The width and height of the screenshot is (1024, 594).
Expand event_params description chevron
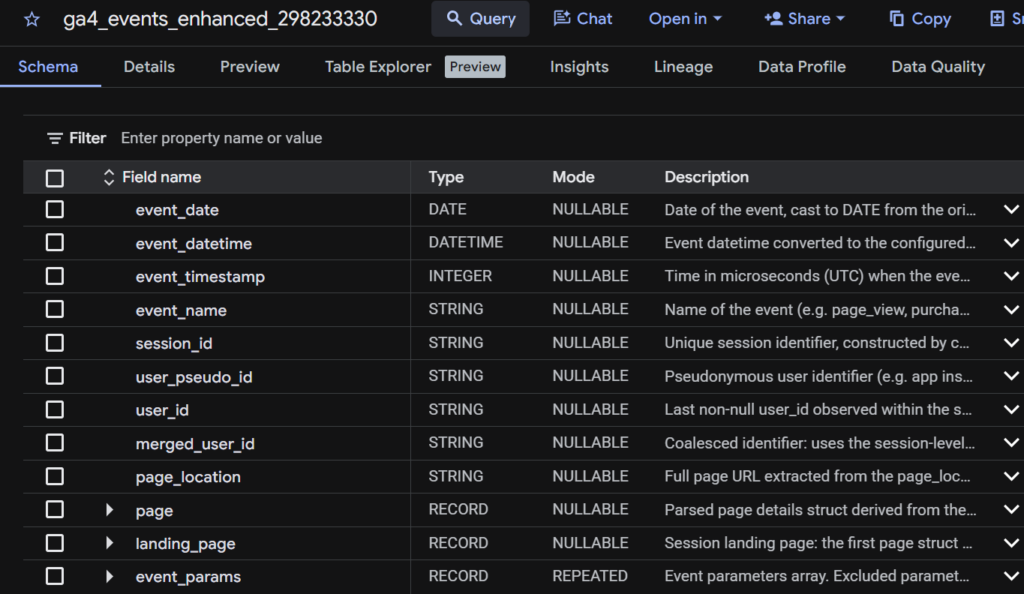1011,576
